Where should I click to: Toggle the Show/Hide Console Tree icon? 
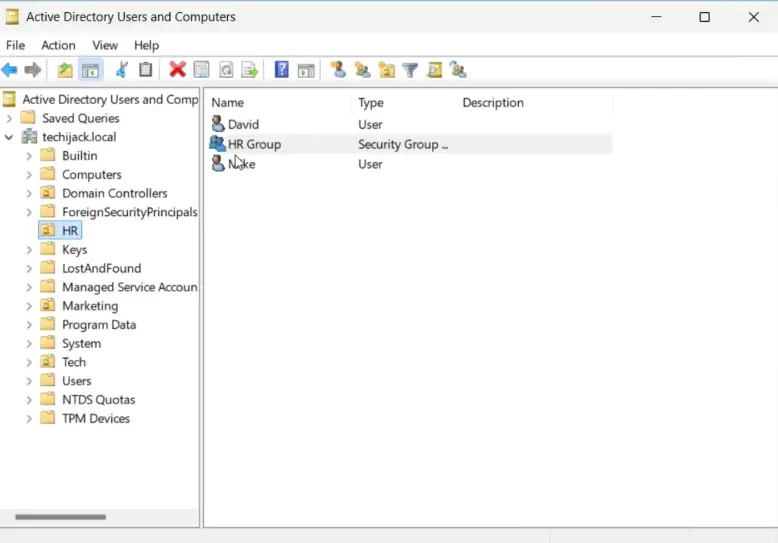[x=90, y=70]
